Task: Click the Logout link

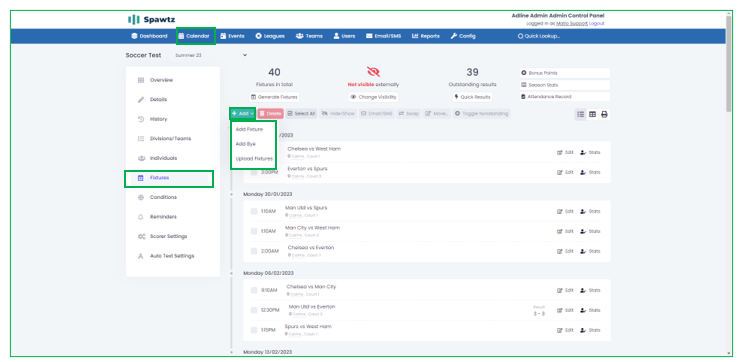Action: click(597, 23)
